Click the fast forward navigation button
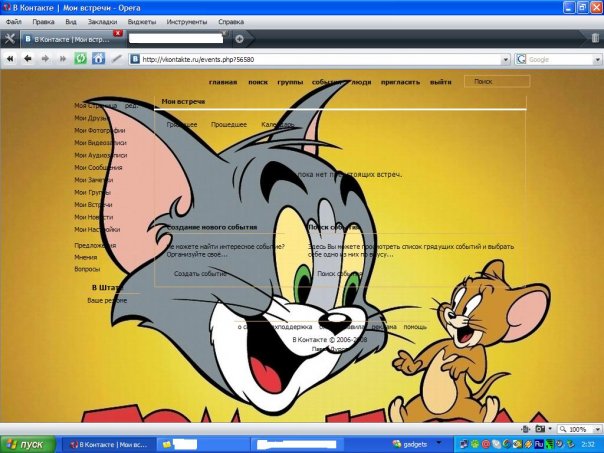604x453 pixels. pos(63,59)
